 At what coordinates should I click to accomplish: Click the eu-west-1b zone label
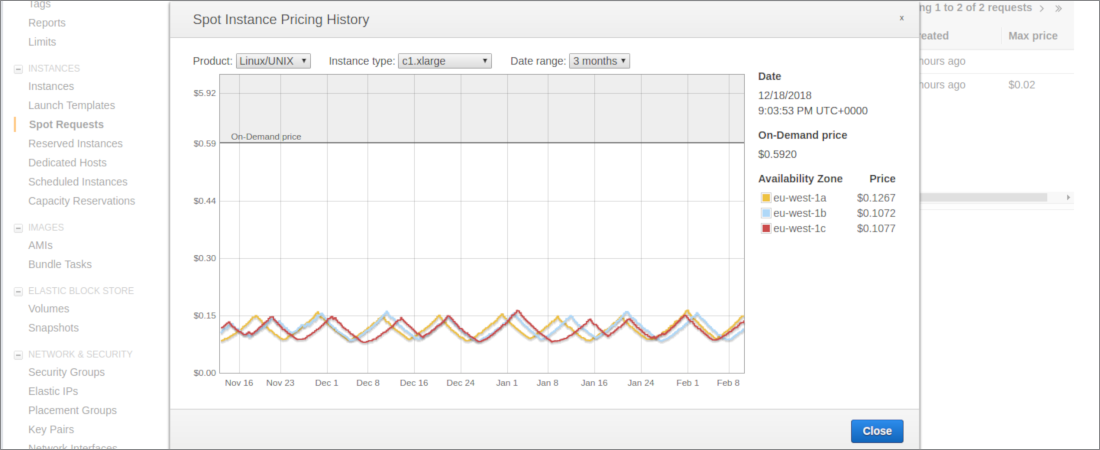800,213
